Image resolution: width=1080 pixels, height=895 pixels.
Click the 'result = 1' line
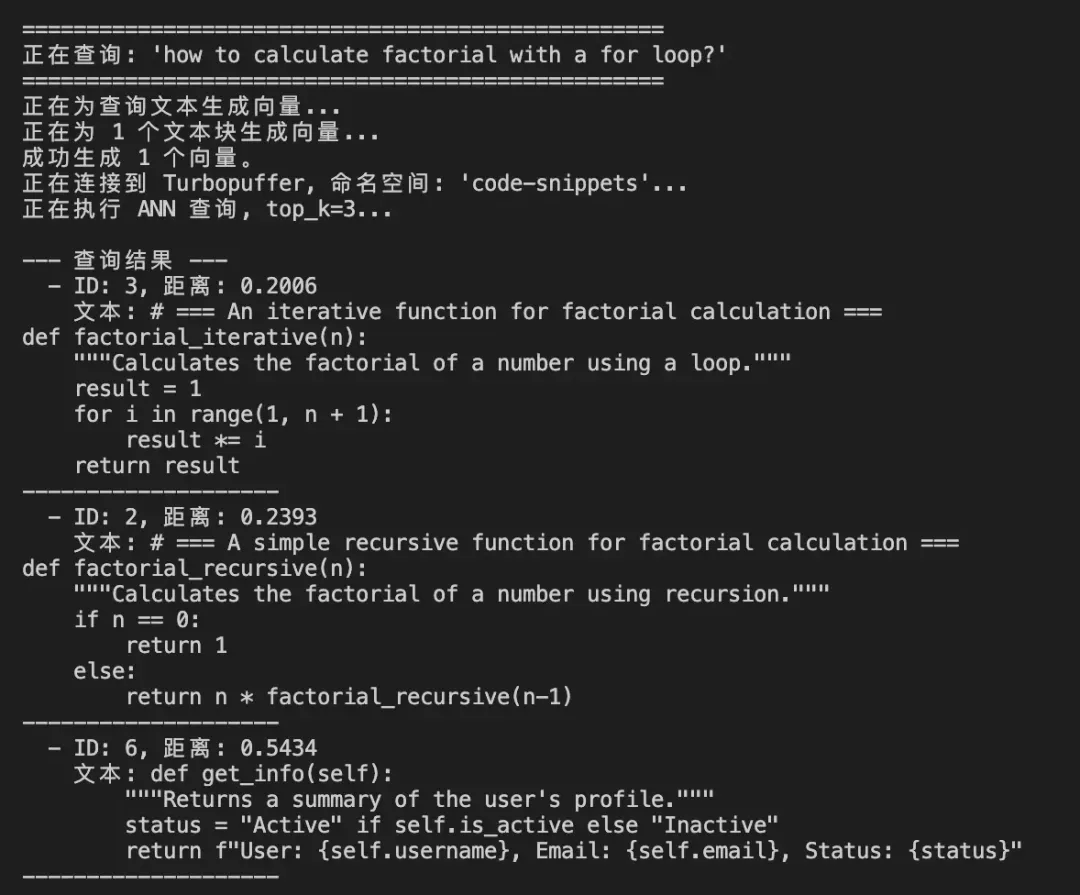[x=137, y=389]
